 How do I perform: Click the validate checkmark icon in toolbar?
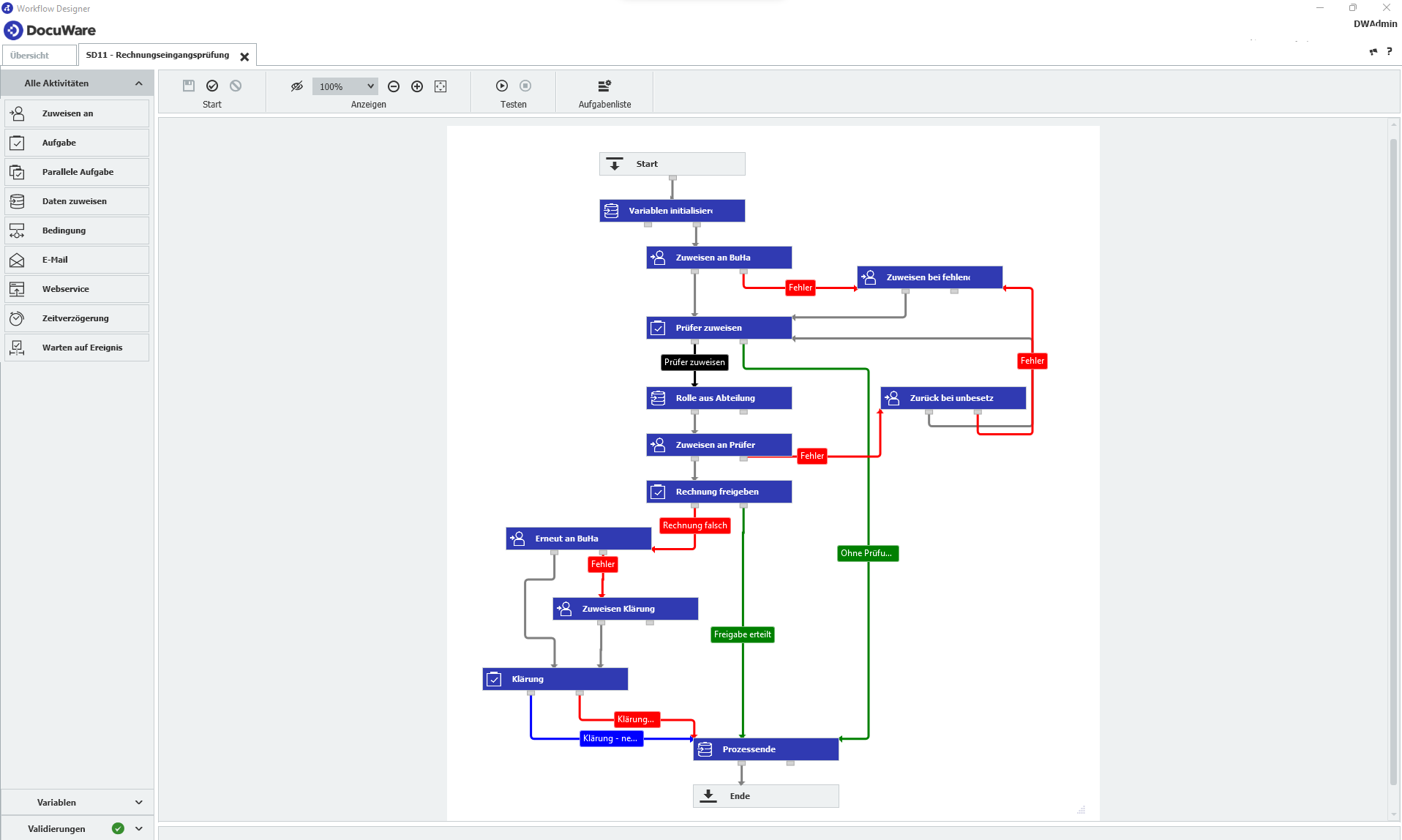[x=212, y=86]
